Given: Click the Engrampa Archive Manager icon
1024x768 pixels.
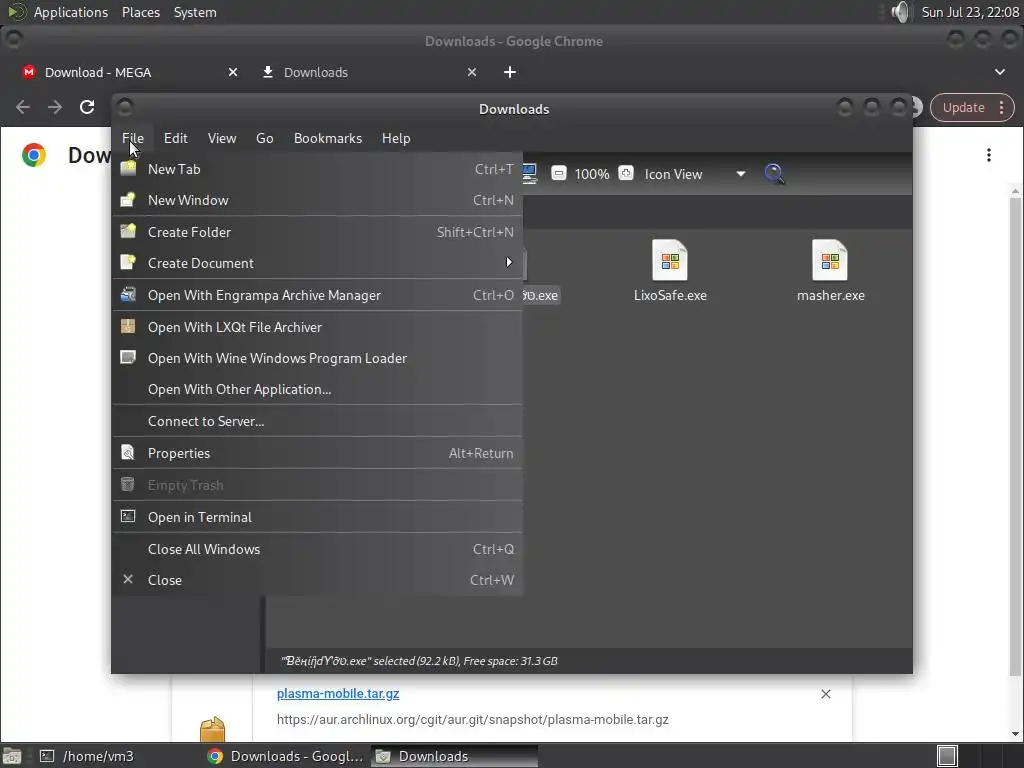Looking at the screenshot, I should [128, 295].
